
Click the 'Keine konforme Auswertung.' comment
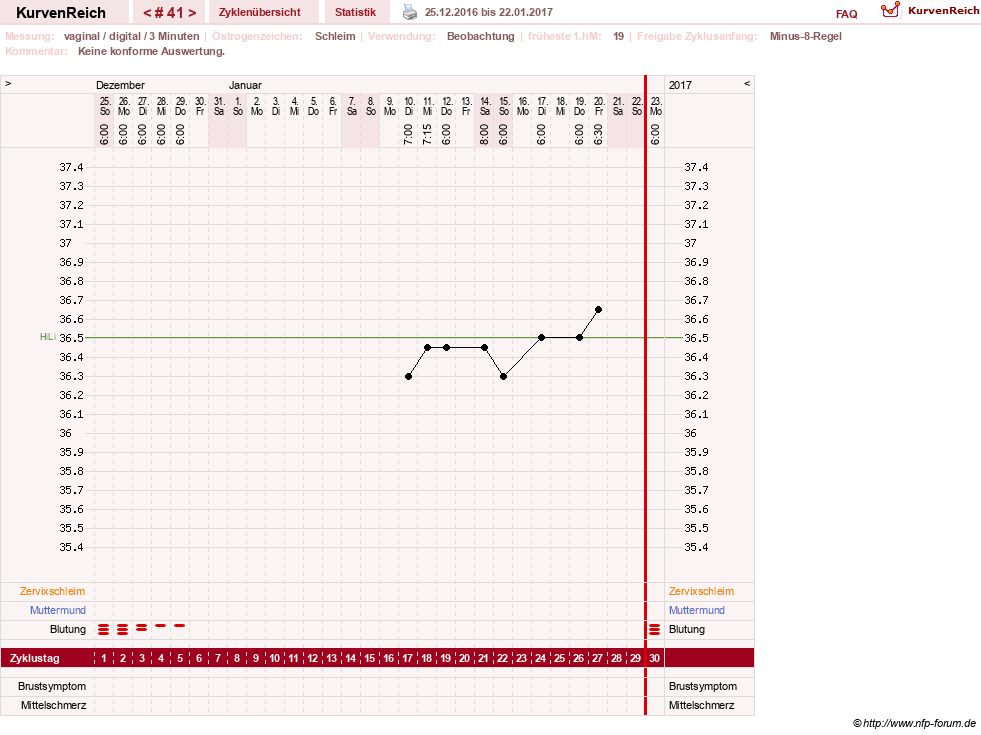tap(151, 51)
